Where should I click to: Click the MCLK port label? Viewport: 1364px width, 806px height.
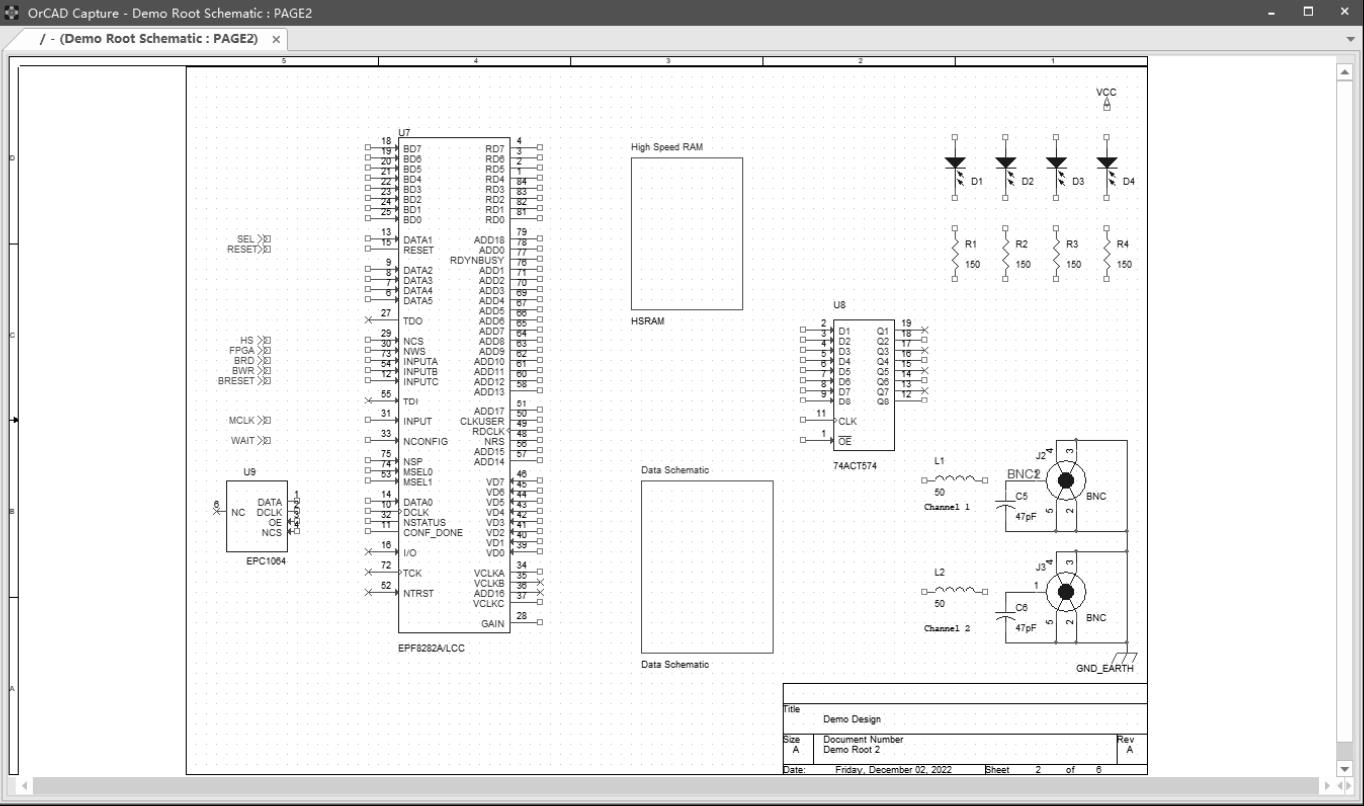241,421
